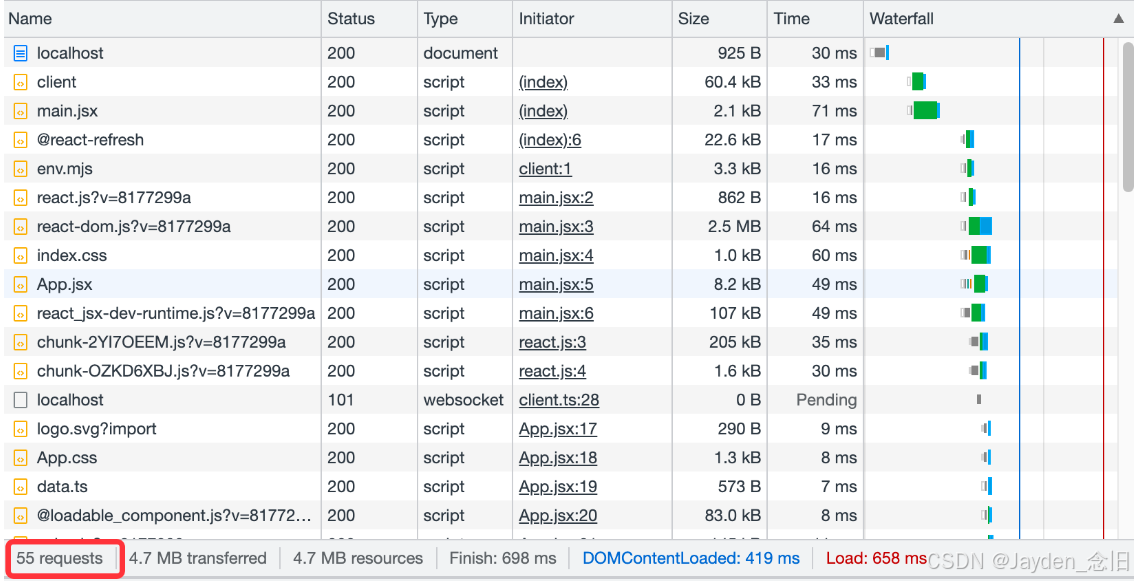Click the Finish: 698 ms status entry
The height and width of the screenshot is (581, 1134).
tap(503, 559)
